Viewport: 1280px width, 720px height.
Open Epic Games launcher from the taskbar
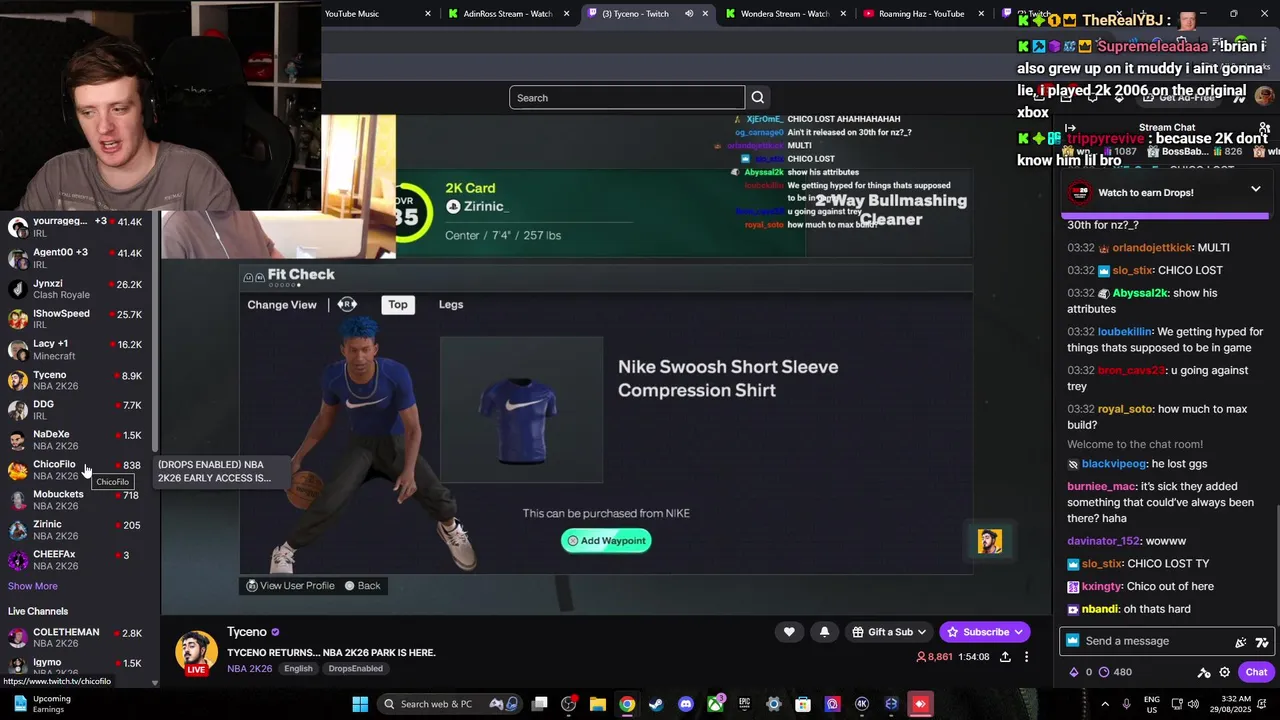(744, 704)
